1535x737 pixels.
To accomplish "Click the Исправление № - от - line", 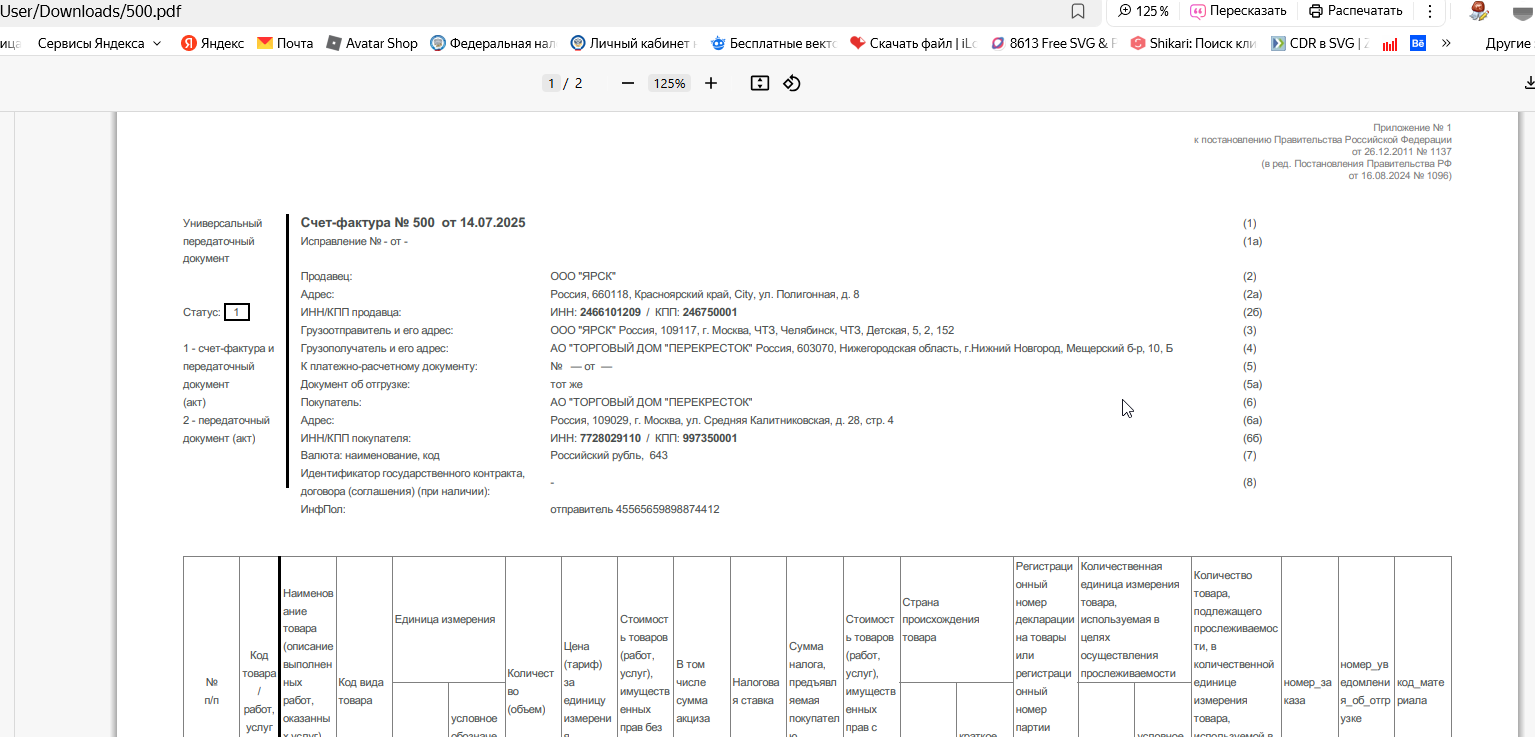I will pos(354,241).
